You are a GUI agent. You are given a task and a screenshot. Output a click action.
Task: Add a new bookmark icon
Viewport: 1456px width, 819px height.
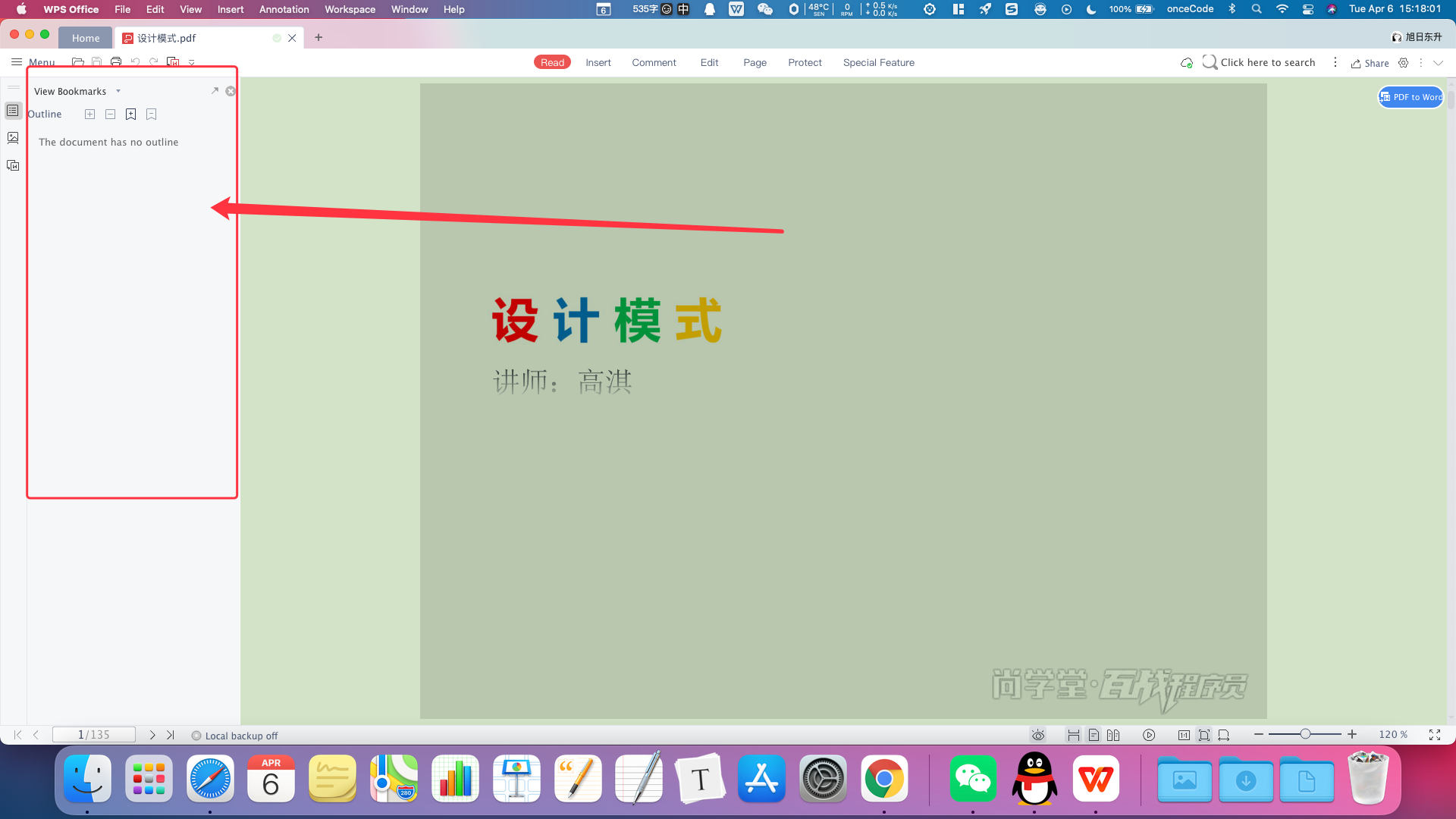(x=130, y=115)
